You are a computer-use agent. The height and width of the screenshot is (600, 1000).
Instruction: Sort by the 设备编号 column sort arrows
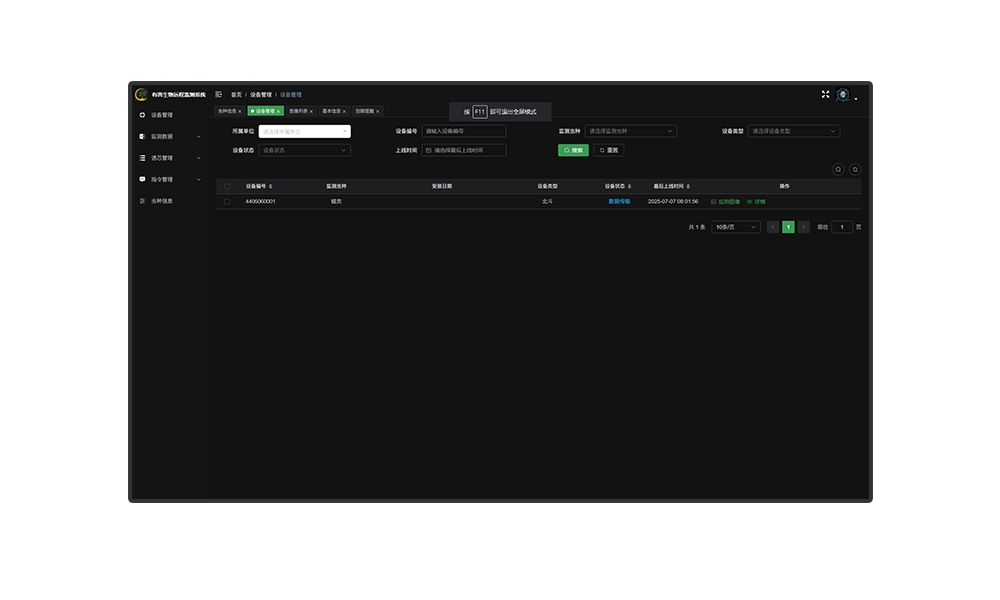tap(270, 186)
